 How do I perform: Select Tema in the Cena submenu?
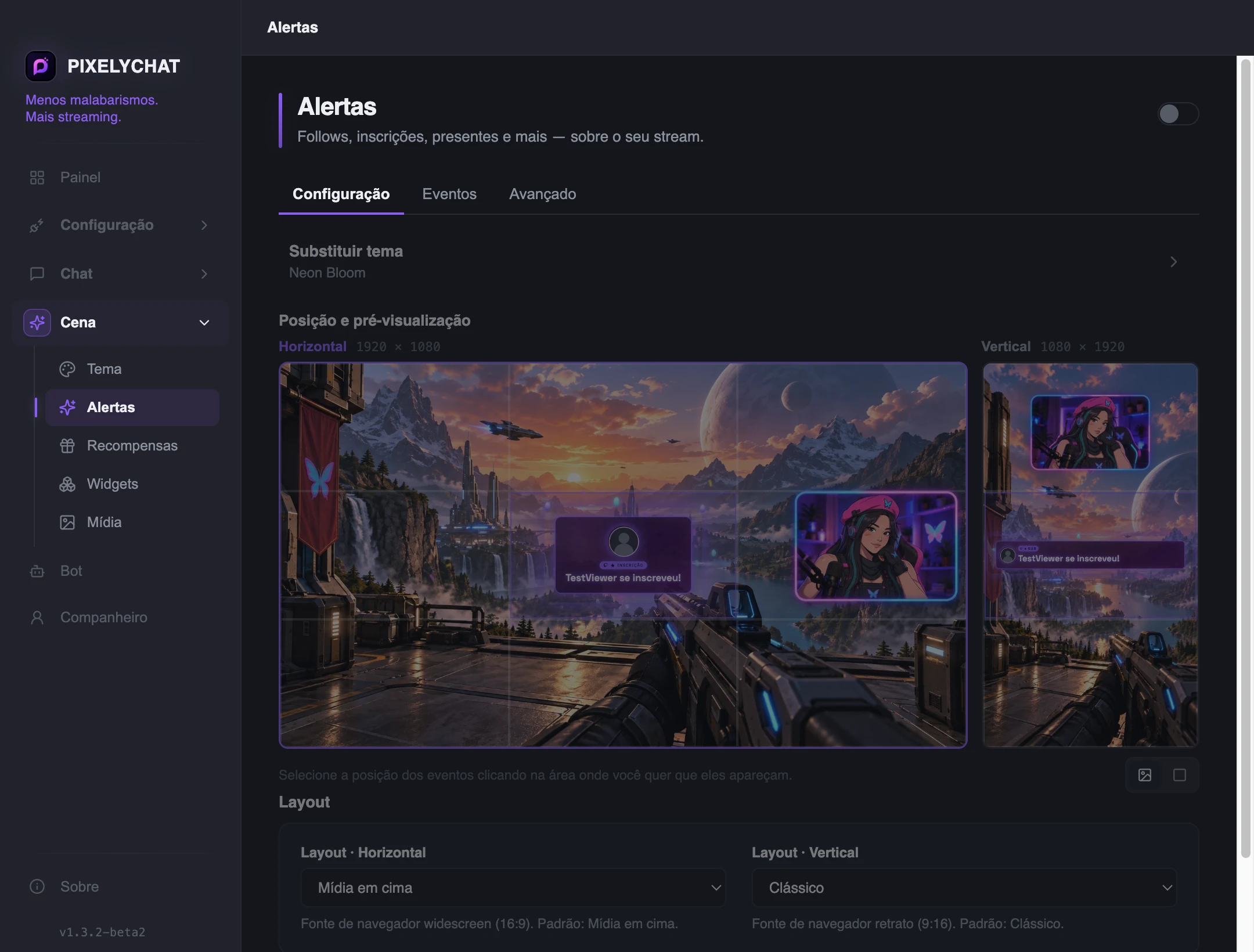132,369
